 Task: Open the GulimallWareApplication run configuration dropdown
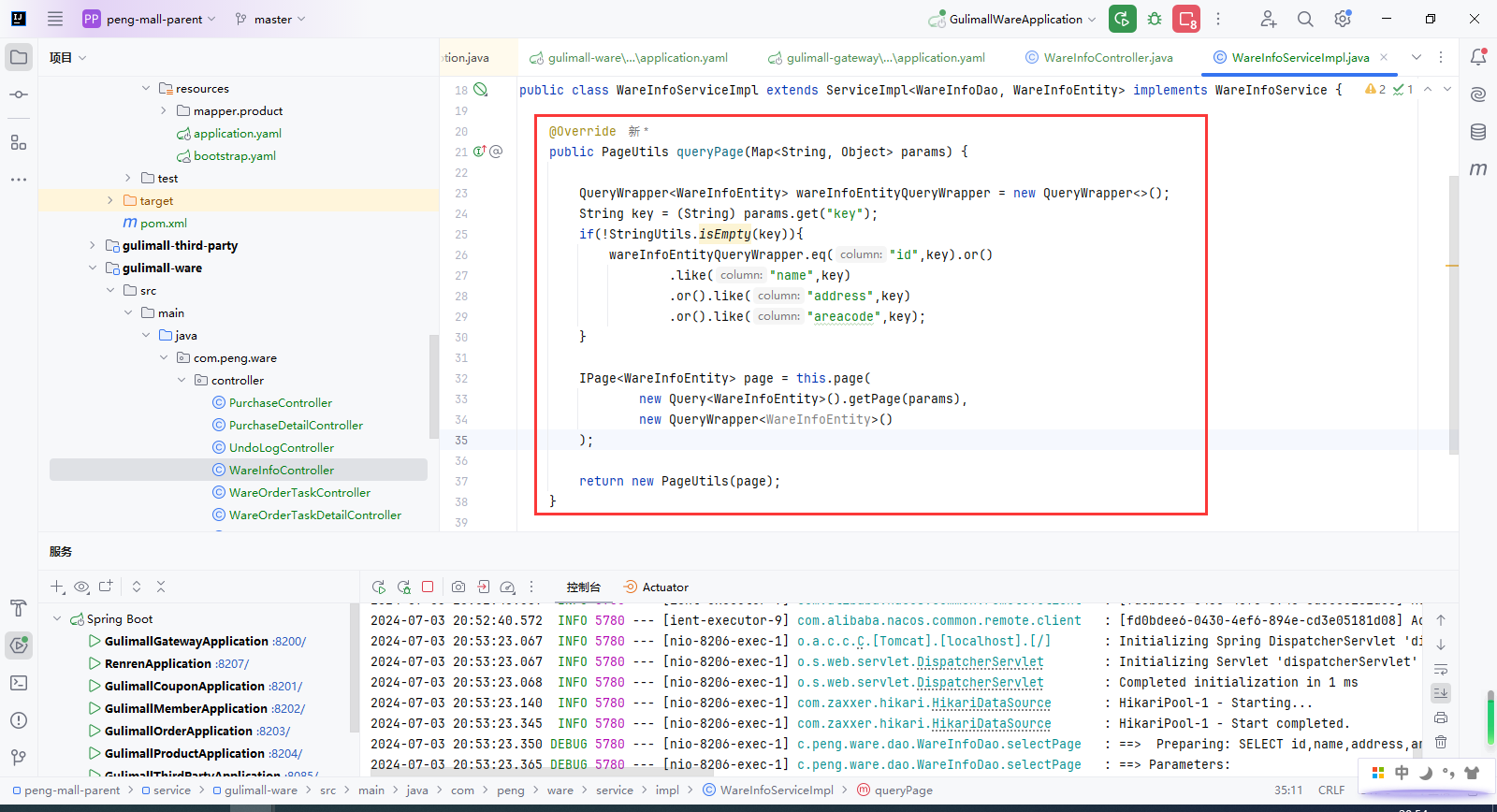tap(1012, 19)
